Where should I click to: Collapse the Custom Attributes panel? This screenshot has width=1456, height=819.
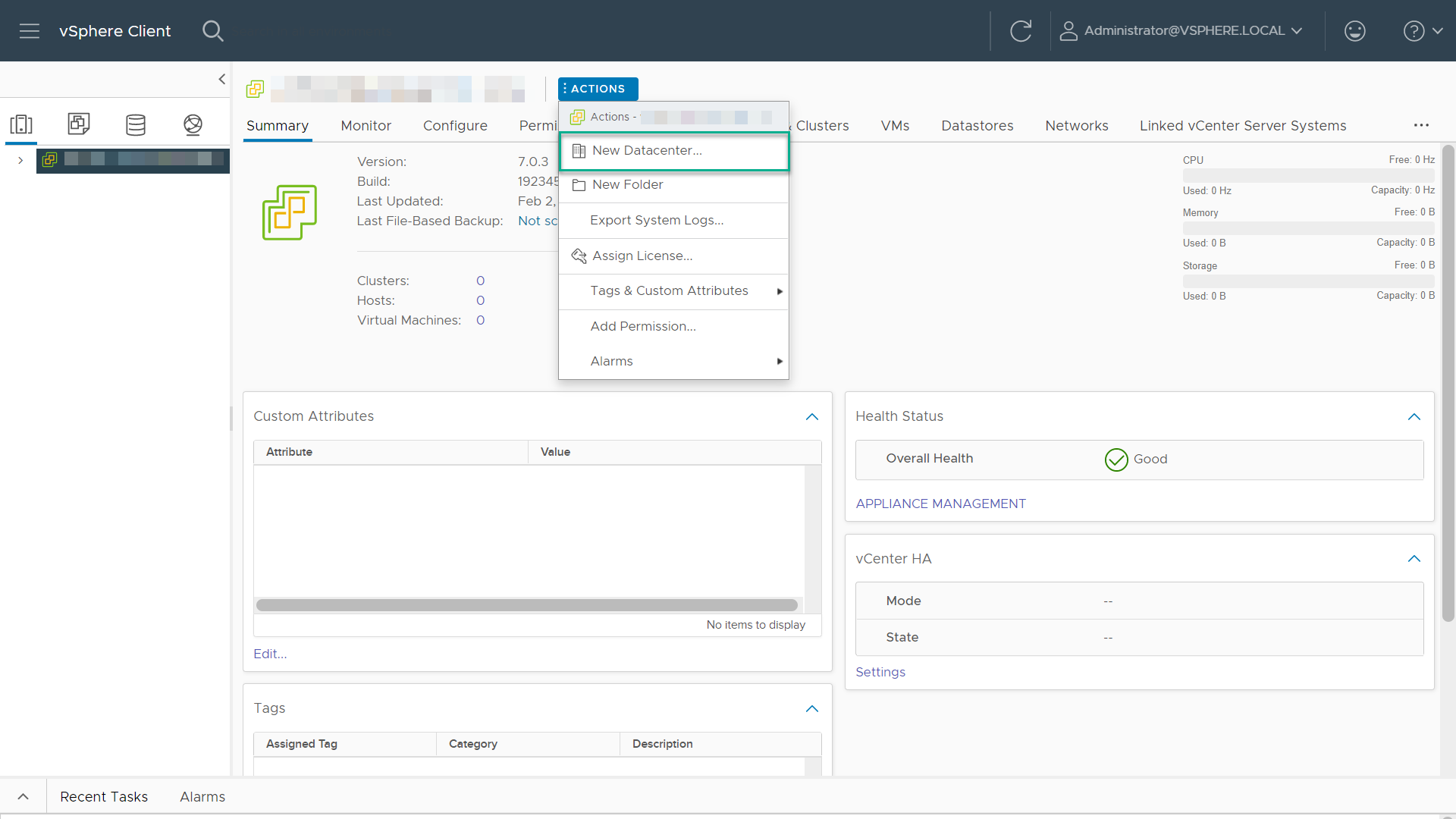point(812,417)
